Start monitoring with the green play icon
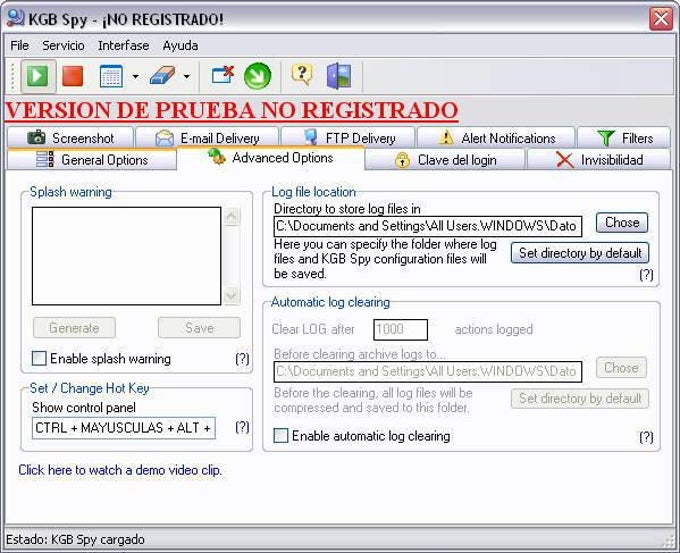Viewport: 680px width, 553px height. 38,76
